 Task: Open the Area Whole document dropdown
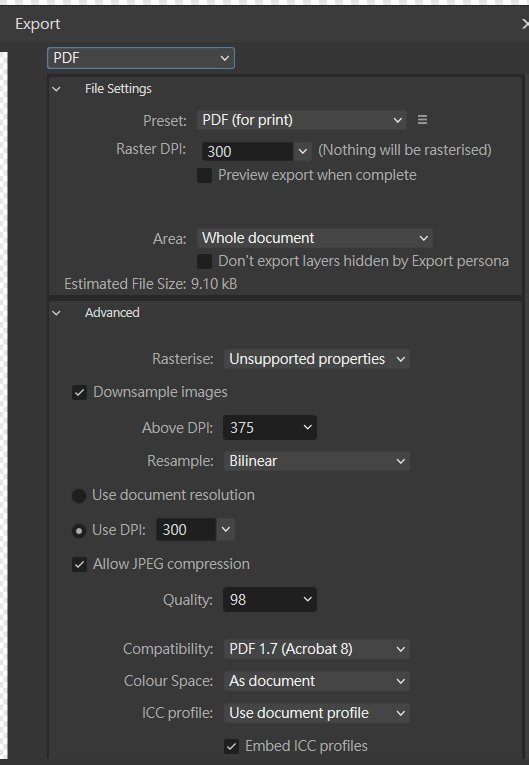(315, 238)
